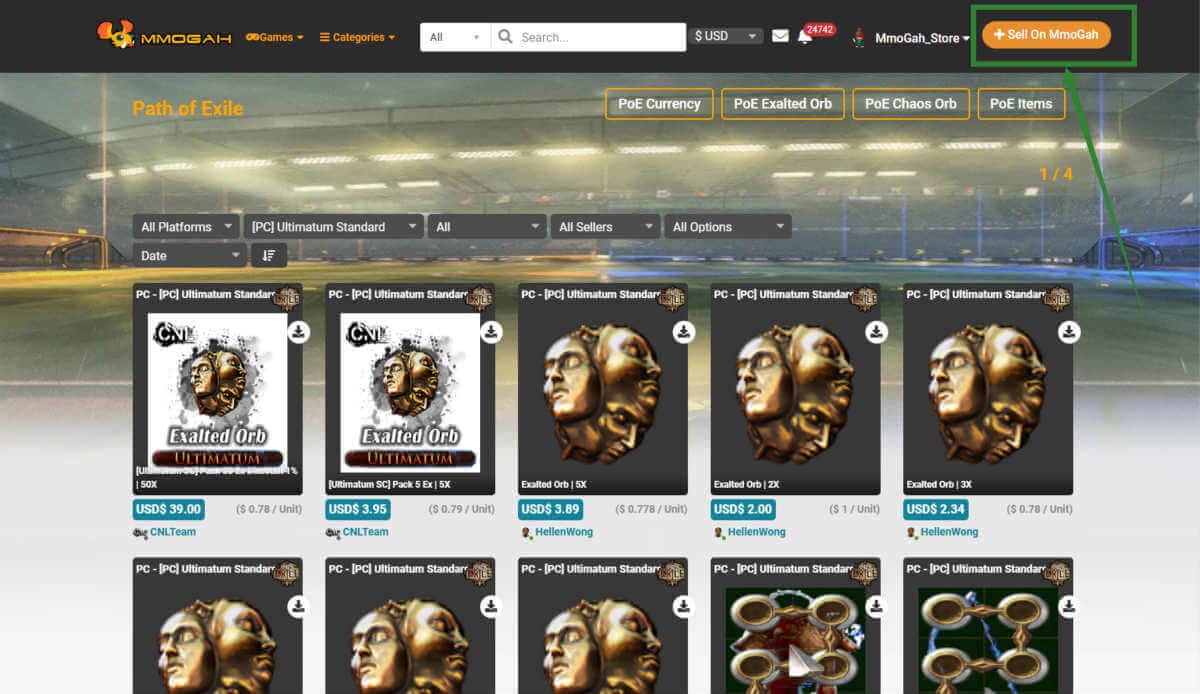This screenshot has height=694, width=1200.
Task: Click the USD$ 3.89 price tag
Action: (551, 509)
